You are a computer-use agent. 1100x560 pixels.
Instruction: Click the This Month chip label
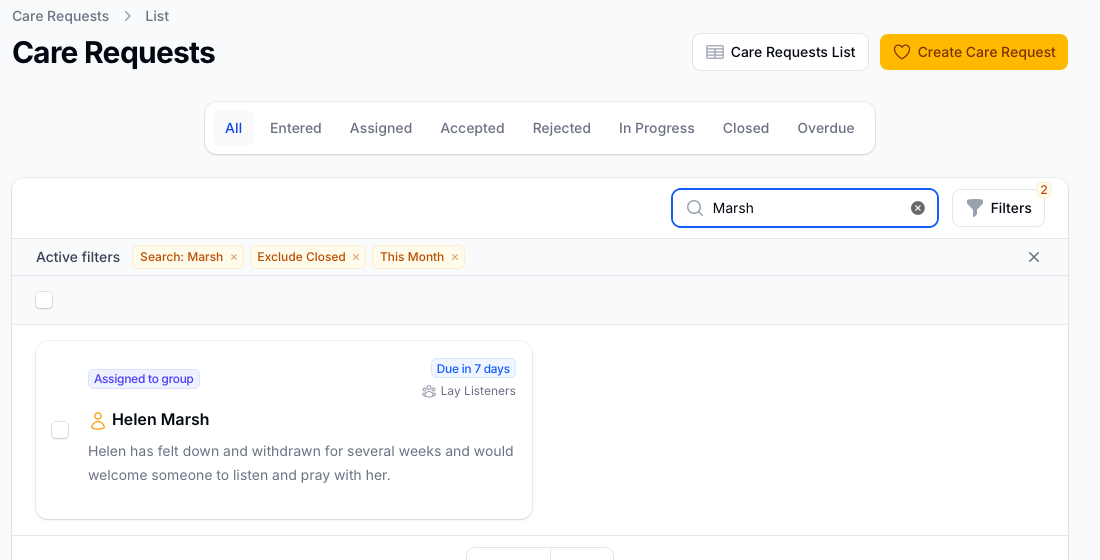click(x=412, y=257)
